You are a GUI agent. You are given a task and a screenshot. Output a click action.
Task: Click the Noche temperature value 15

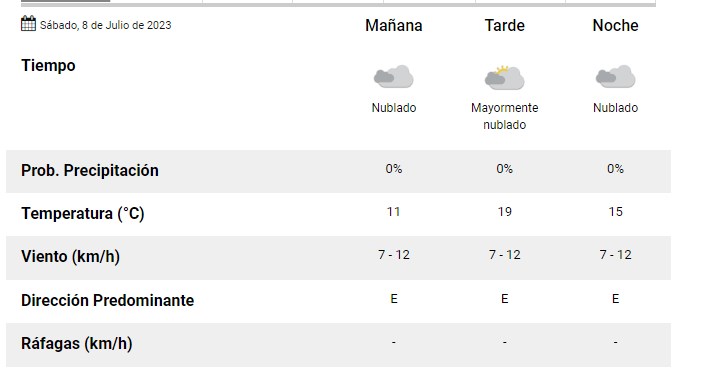[x=616, y=211]
